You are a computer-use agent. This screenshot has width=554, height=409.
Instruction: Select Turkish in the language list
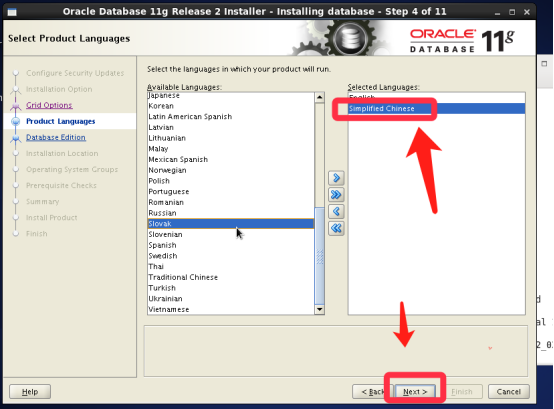pyautogui.click(x=231, y=288)
